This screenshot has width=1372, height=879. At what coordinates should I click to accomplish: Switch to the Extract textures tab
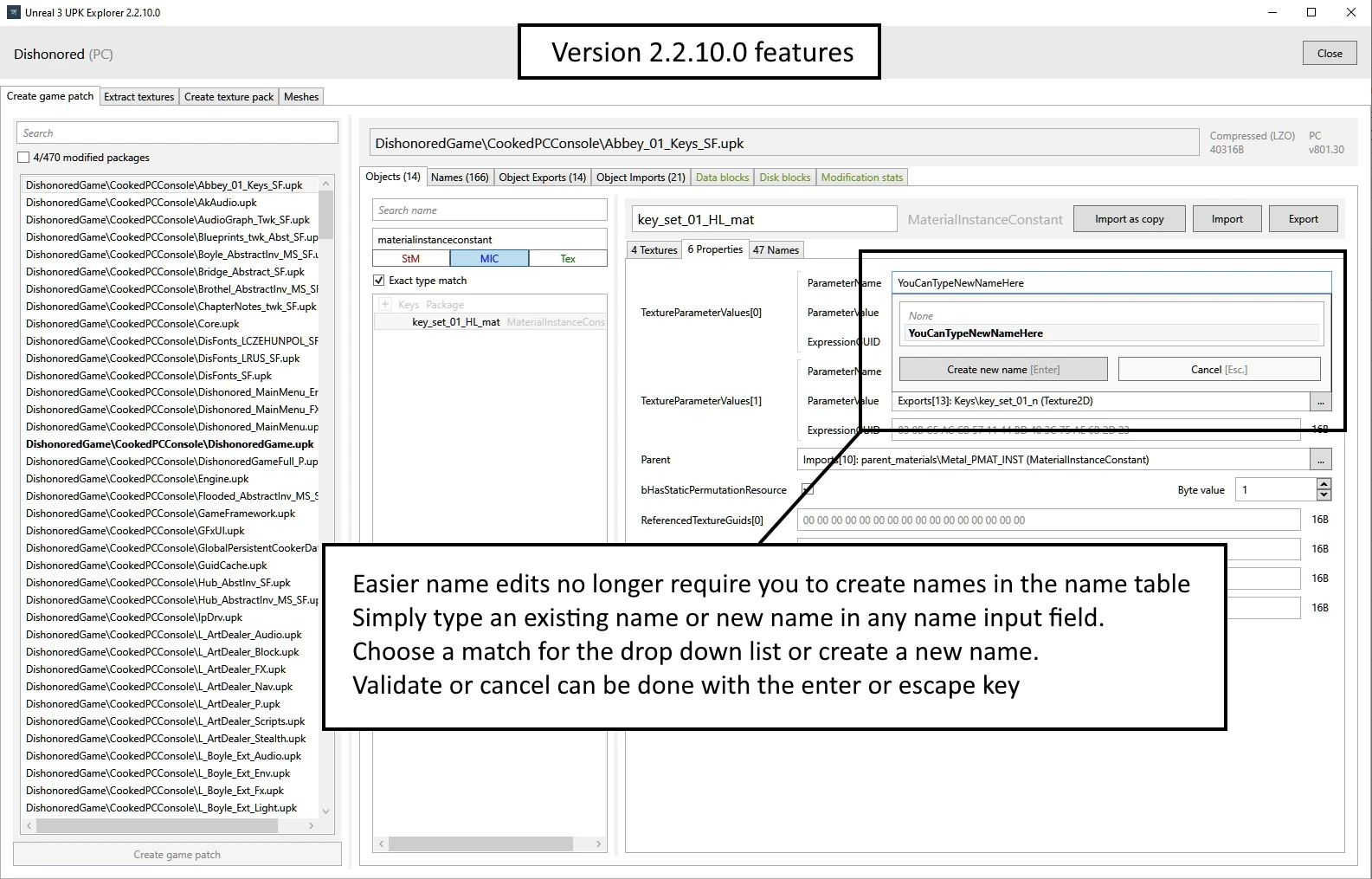coord(138,97)
